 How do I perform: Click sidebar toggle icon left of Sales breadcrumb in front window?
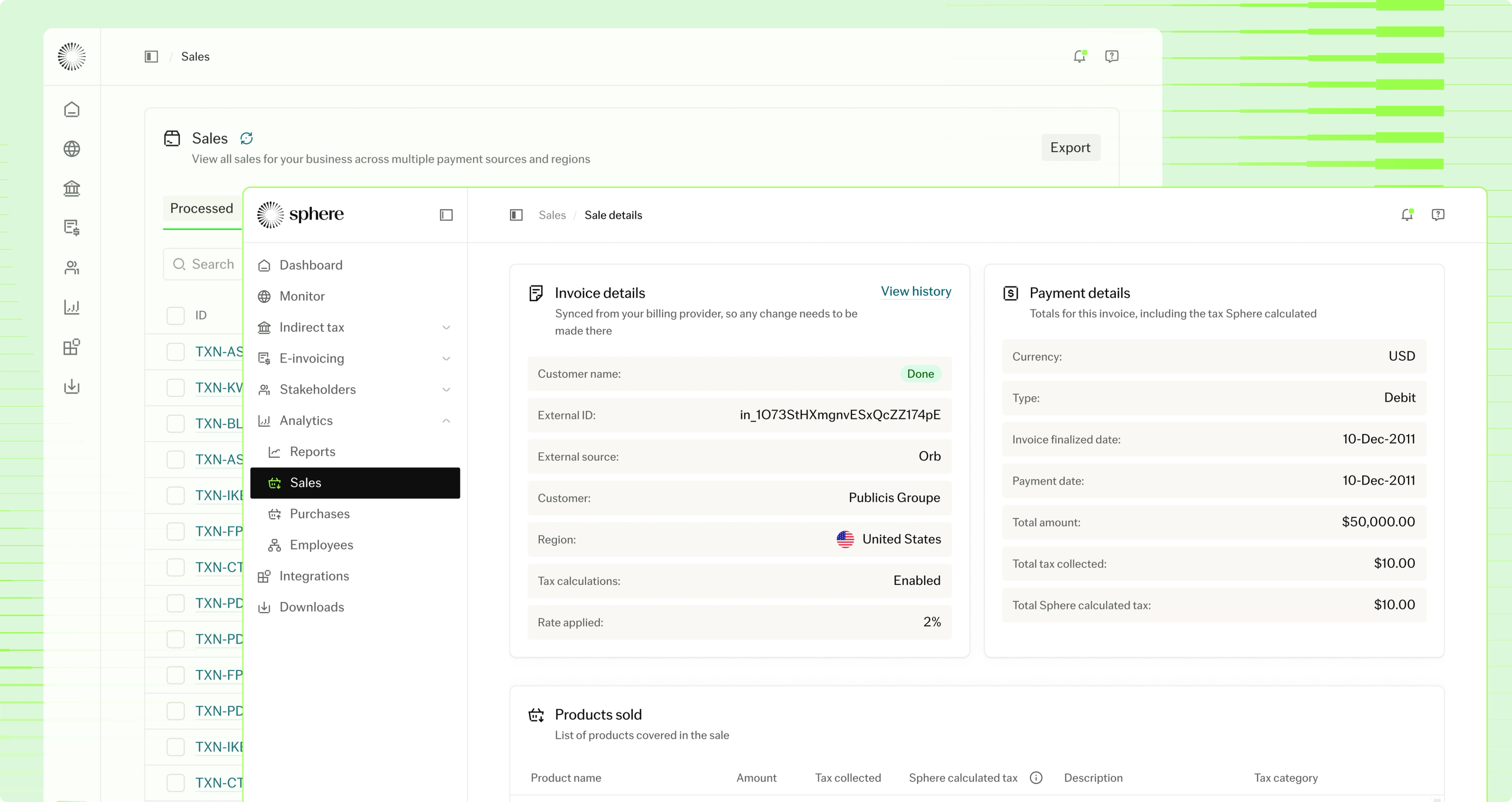pyautogui.click(x=517, y=215)
